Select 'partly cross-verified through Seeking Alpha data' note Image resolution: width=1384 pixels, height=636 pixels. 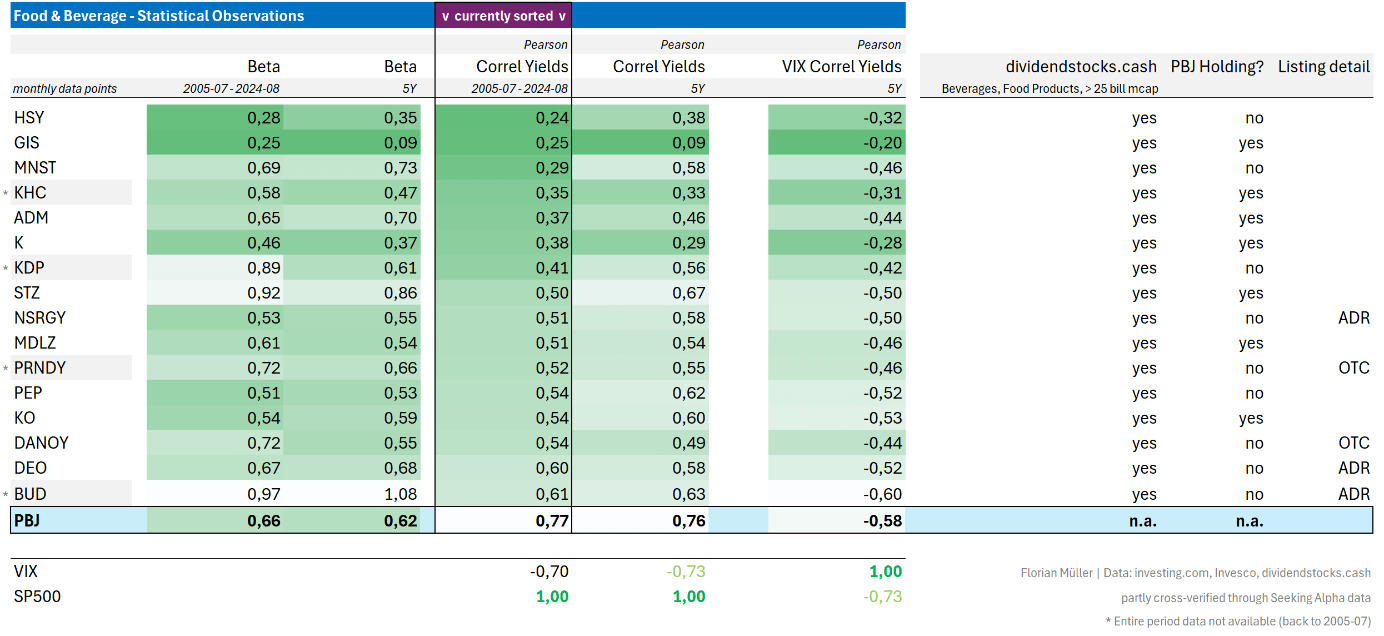[1246, 598]
